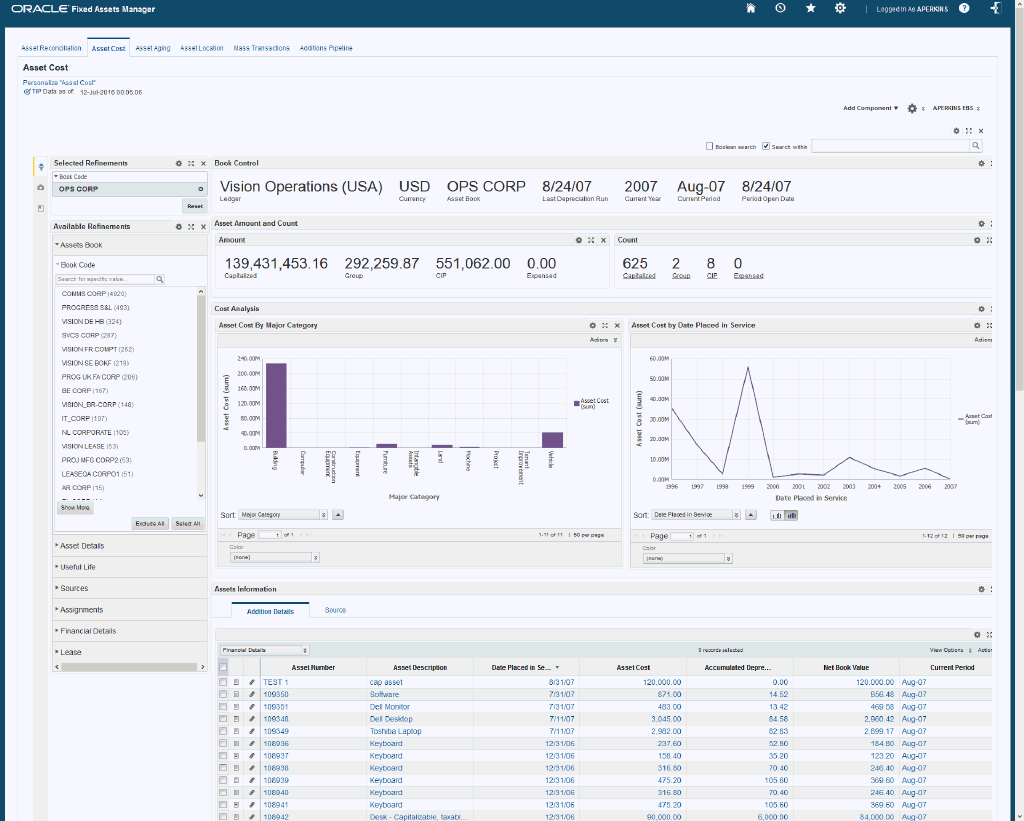The width and height of the screenshot is (1024, 821).
Task: Toggle sort direction for Date Placed chart
Action: (751, 515)
